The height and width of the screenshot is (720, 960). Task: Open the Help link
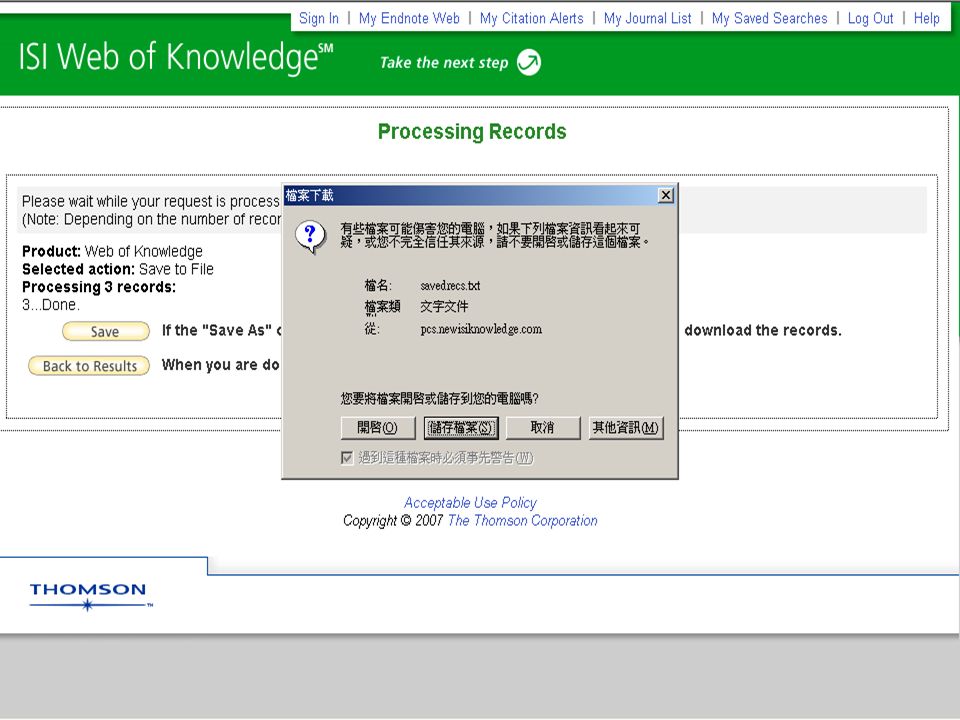pos(926,18)
